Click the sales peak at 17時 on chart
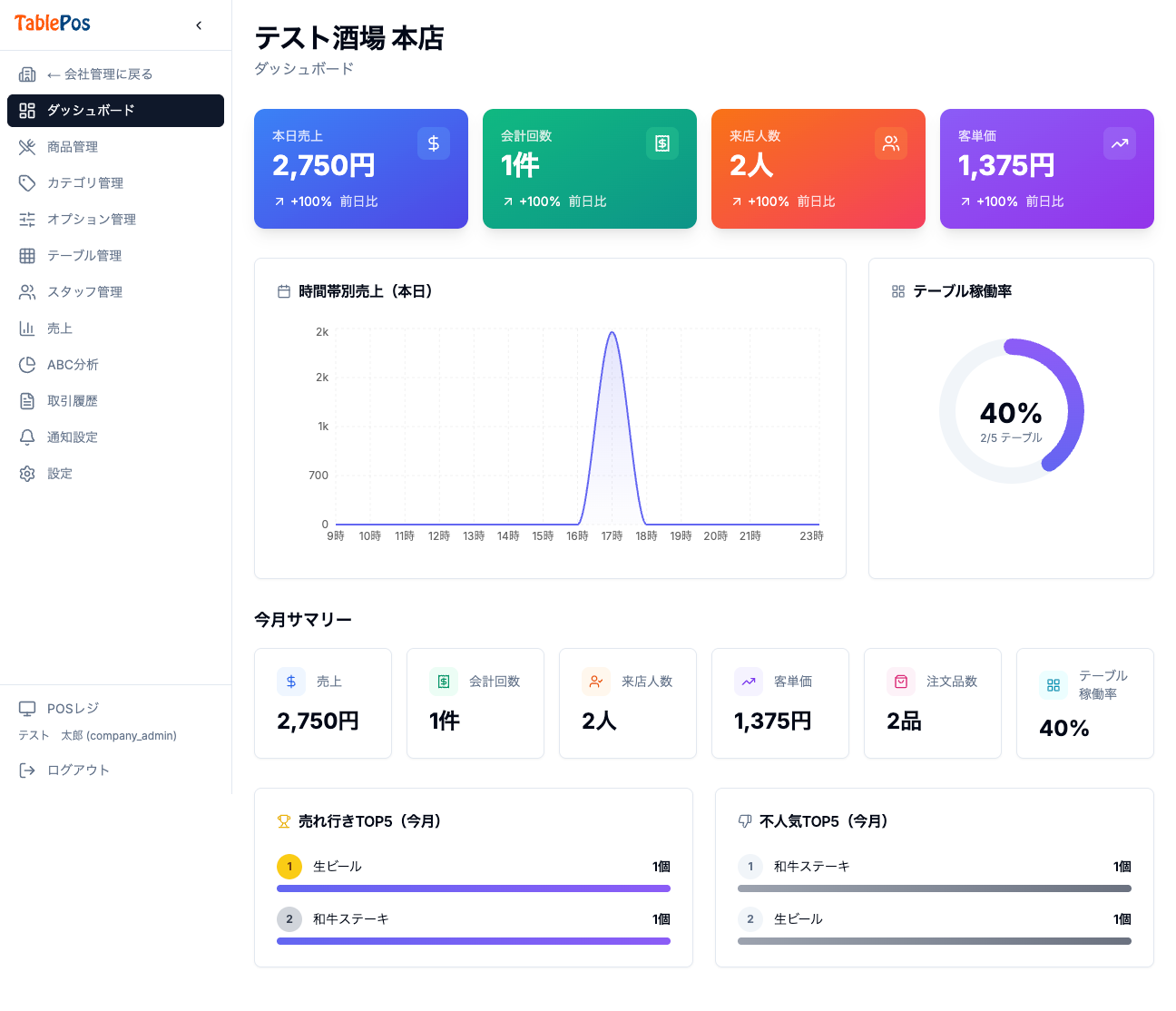The image size is (1176, 1011). (612, 333)
